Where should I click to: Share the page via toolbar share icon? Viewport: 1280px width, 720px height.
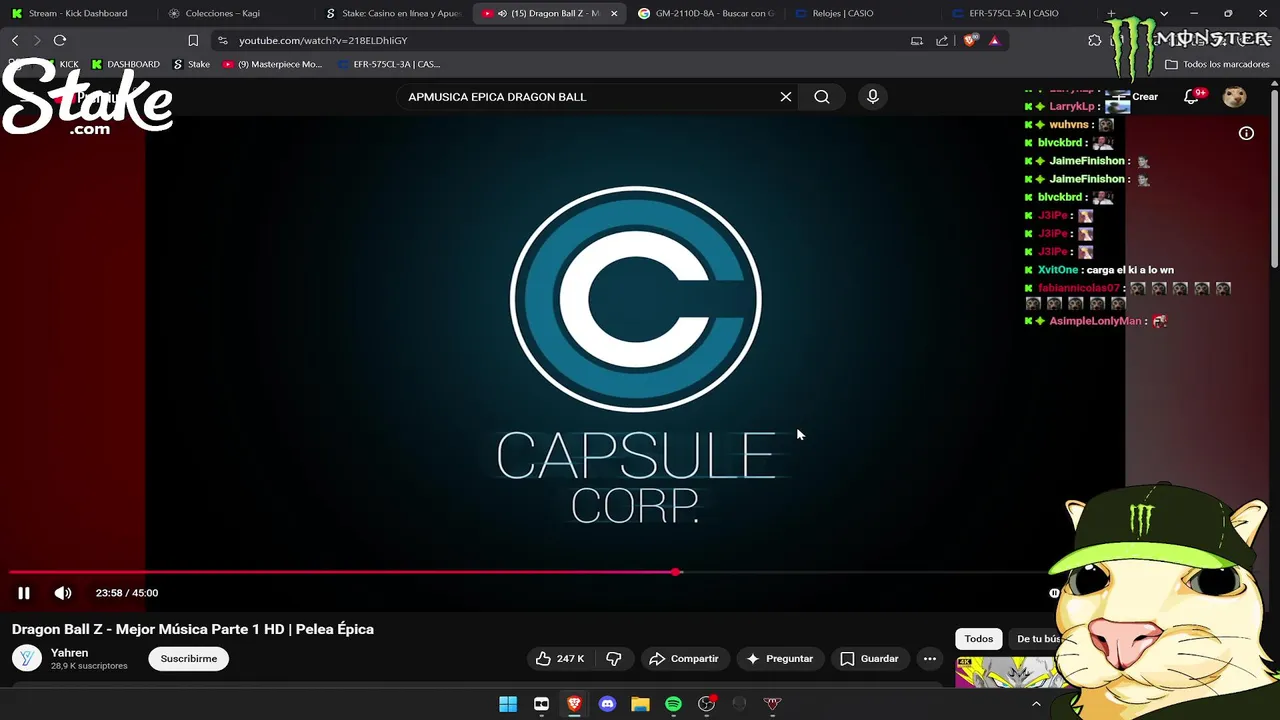coord(942,40)
